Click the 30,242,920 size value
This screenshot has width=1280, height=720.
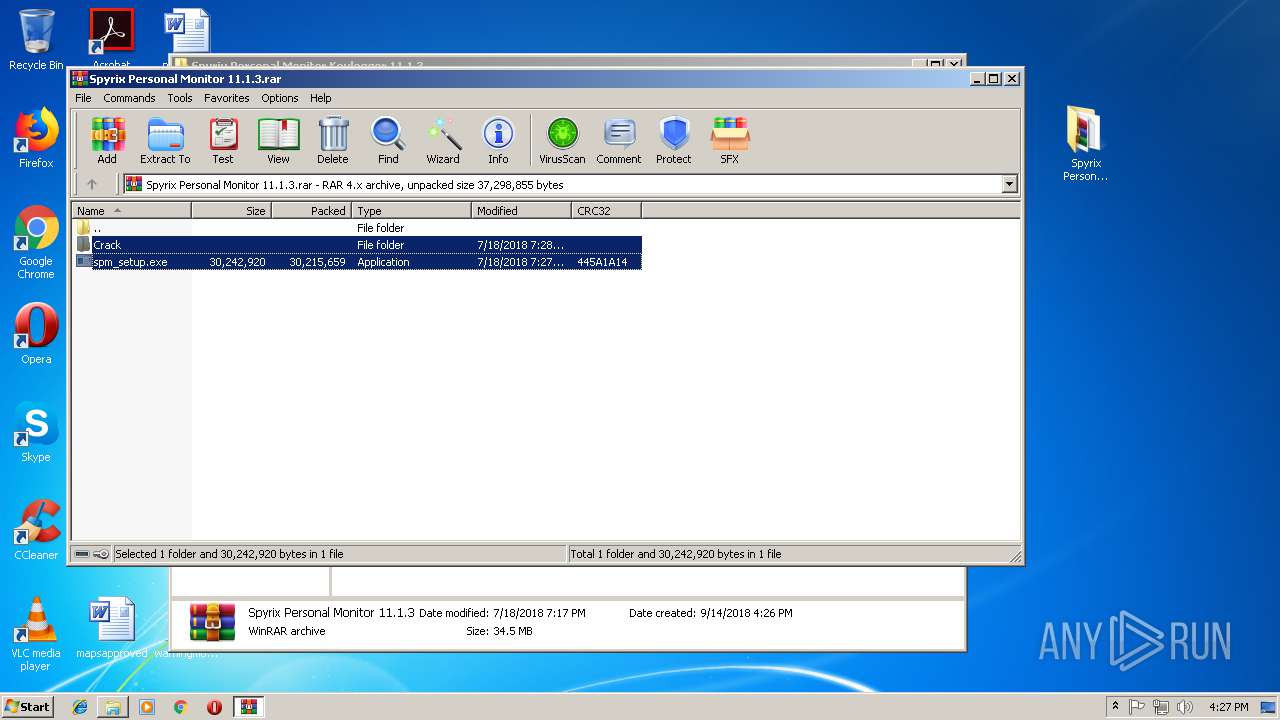(x=237, y=262)
